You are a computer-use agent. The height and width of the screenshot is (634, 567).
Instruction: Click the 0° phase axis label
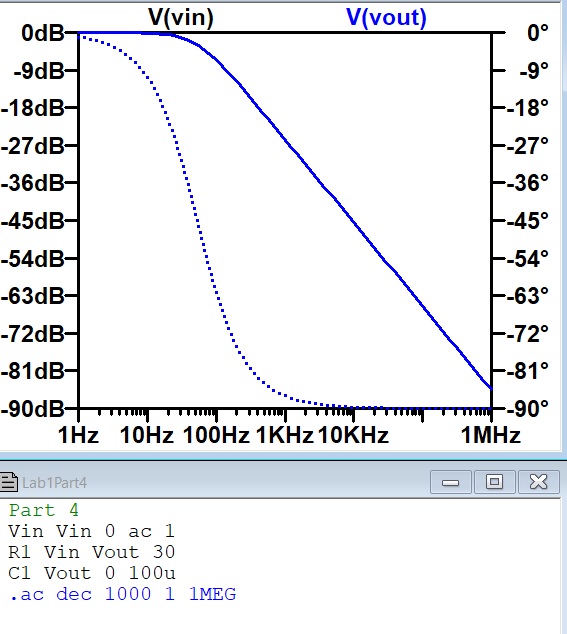click(x=538, y=33)
